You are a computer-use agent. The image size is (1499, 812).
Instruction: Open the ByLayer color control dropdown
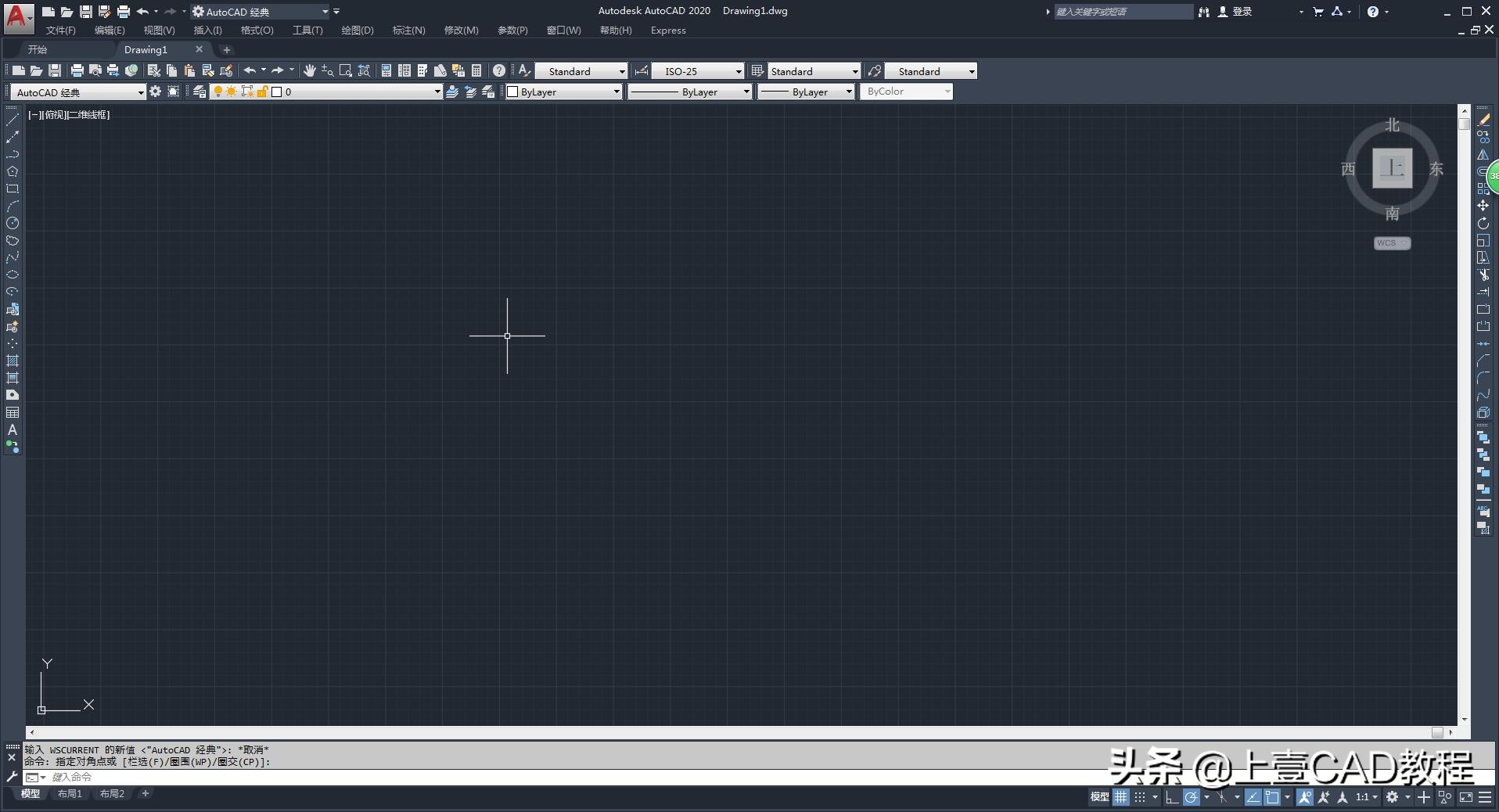563,92
